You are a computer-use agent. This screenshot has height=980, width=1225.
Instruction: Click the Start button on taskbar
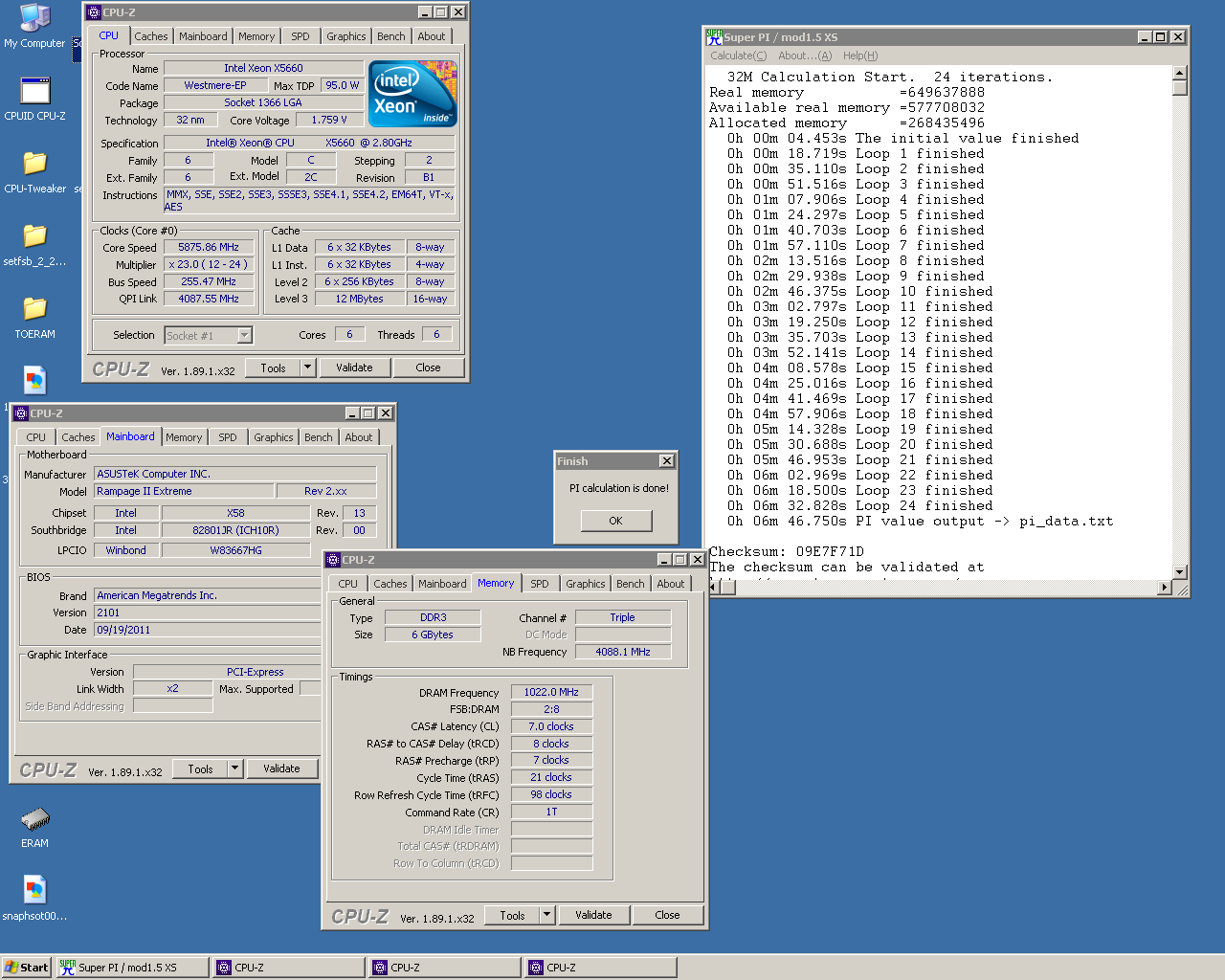(26, 968)
